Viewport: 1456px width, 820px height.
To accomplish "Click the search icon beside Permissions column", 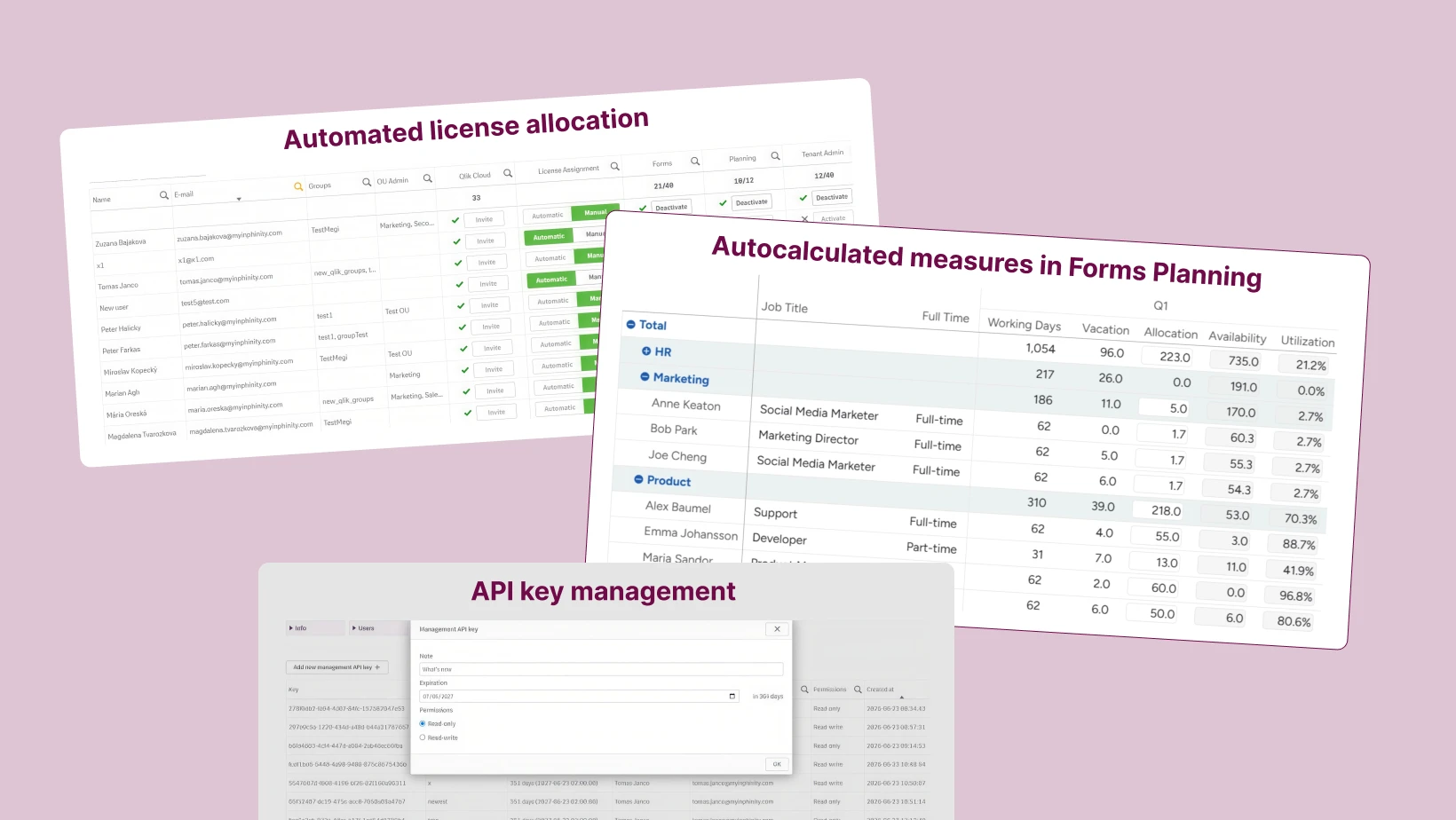I will pyautogui.click(x=805, y=690).
